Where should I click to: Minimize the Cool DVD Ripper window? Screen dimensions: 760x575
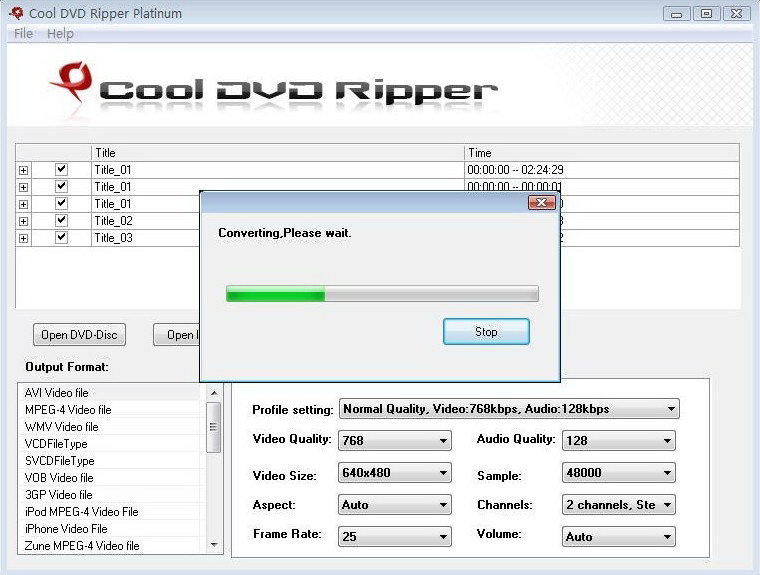[x=677, y=14]
